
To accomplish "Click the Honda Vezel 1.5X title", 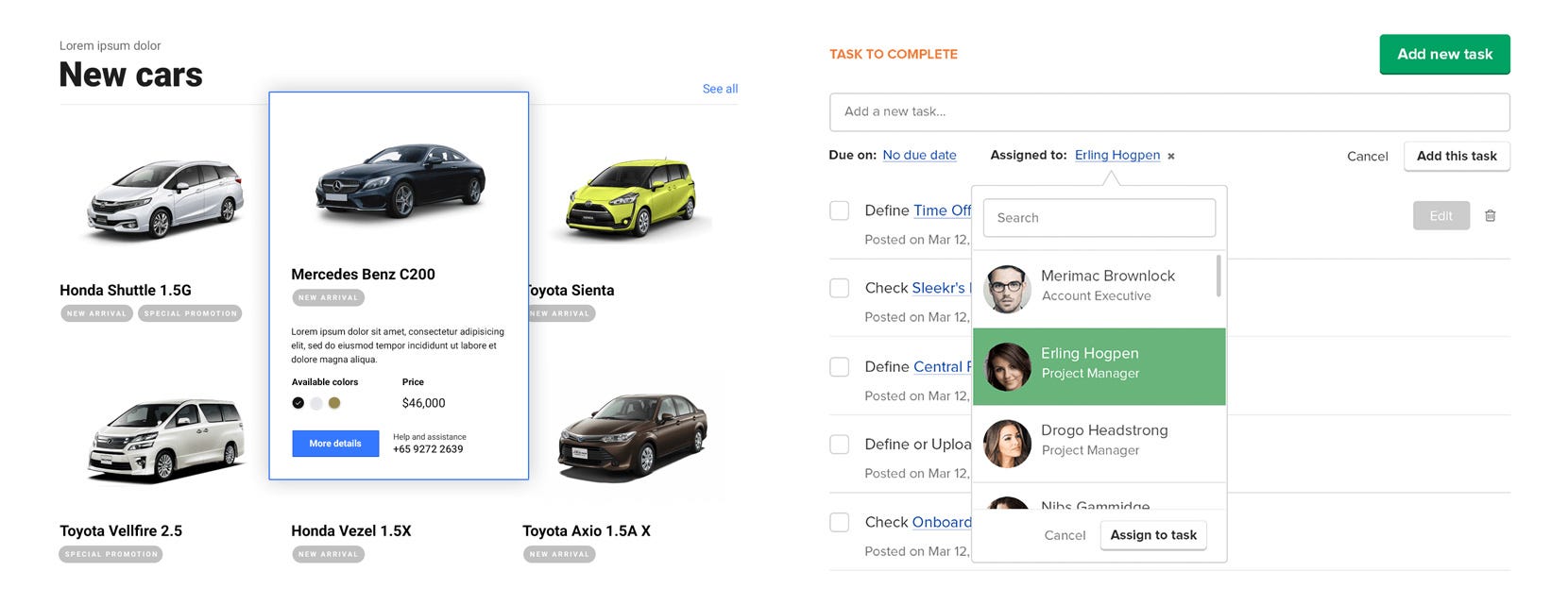I will tap(351, 531).
